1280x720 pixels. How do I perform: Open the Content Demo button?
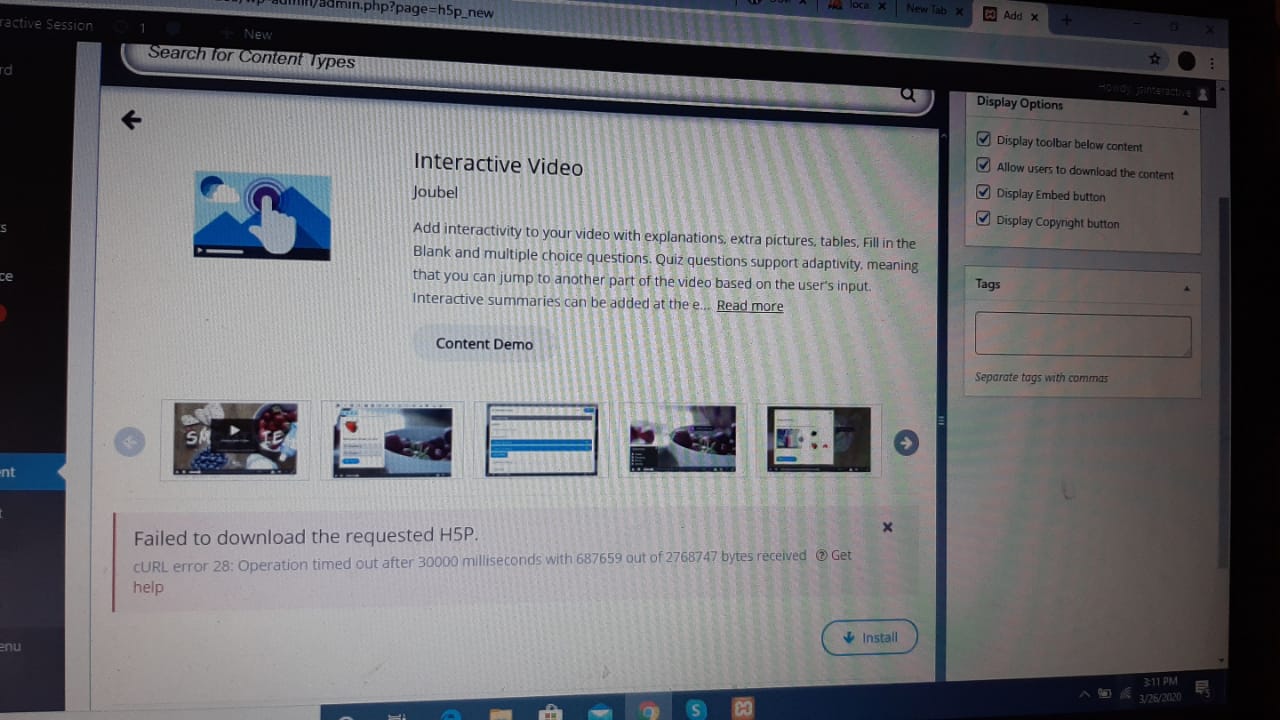(x=484, y=343)
